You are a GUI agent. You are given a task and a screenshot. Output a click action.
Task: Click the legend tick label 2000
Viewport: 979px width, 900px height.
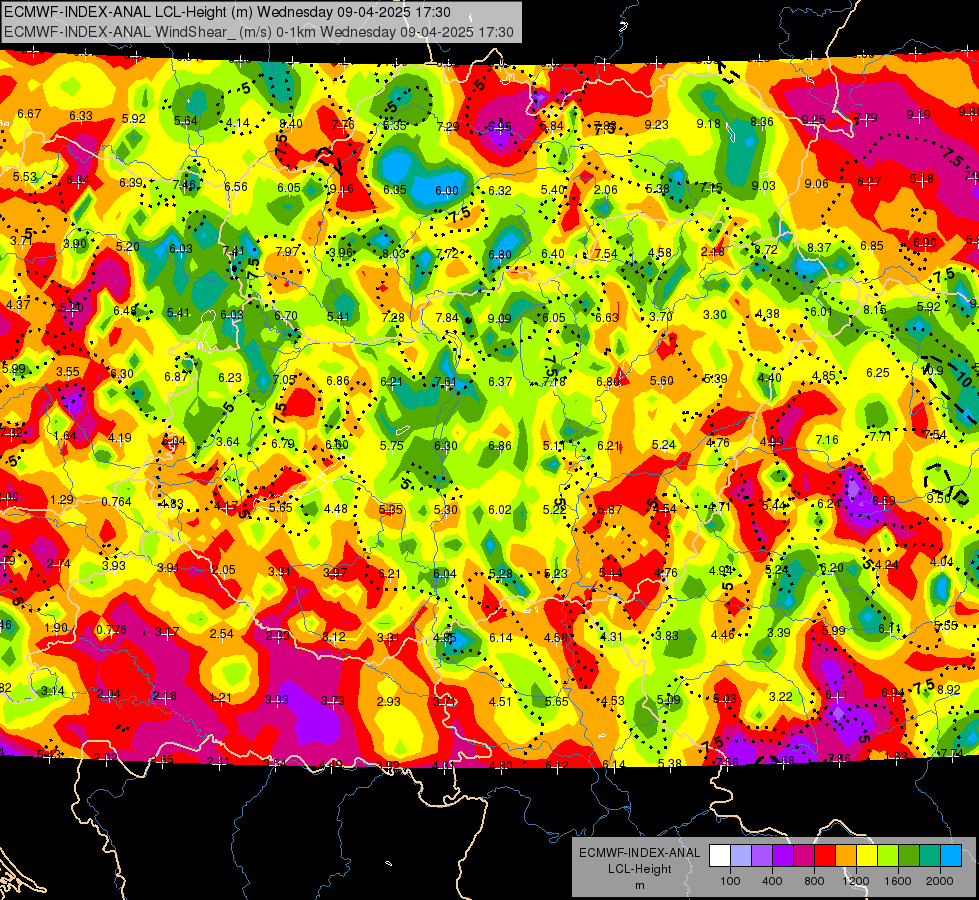coord(940,881)
